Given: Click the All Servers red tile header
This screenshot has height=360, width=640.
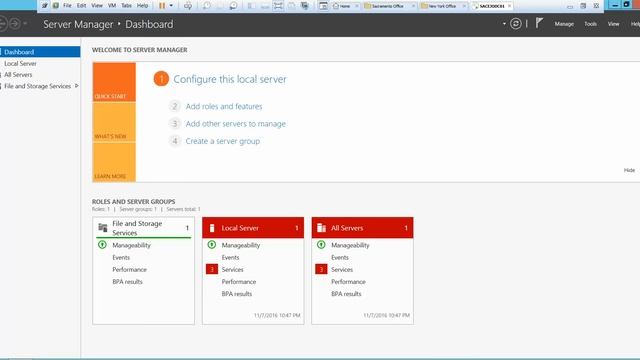Looking at the screenshot, I should tap(362, 228).
